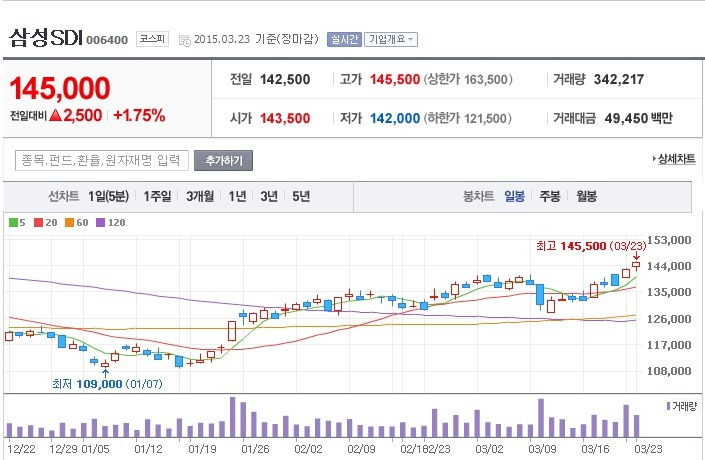Click the 고가 value 145,500 in summary
The image size is (705, 460).
coord(395,80)
